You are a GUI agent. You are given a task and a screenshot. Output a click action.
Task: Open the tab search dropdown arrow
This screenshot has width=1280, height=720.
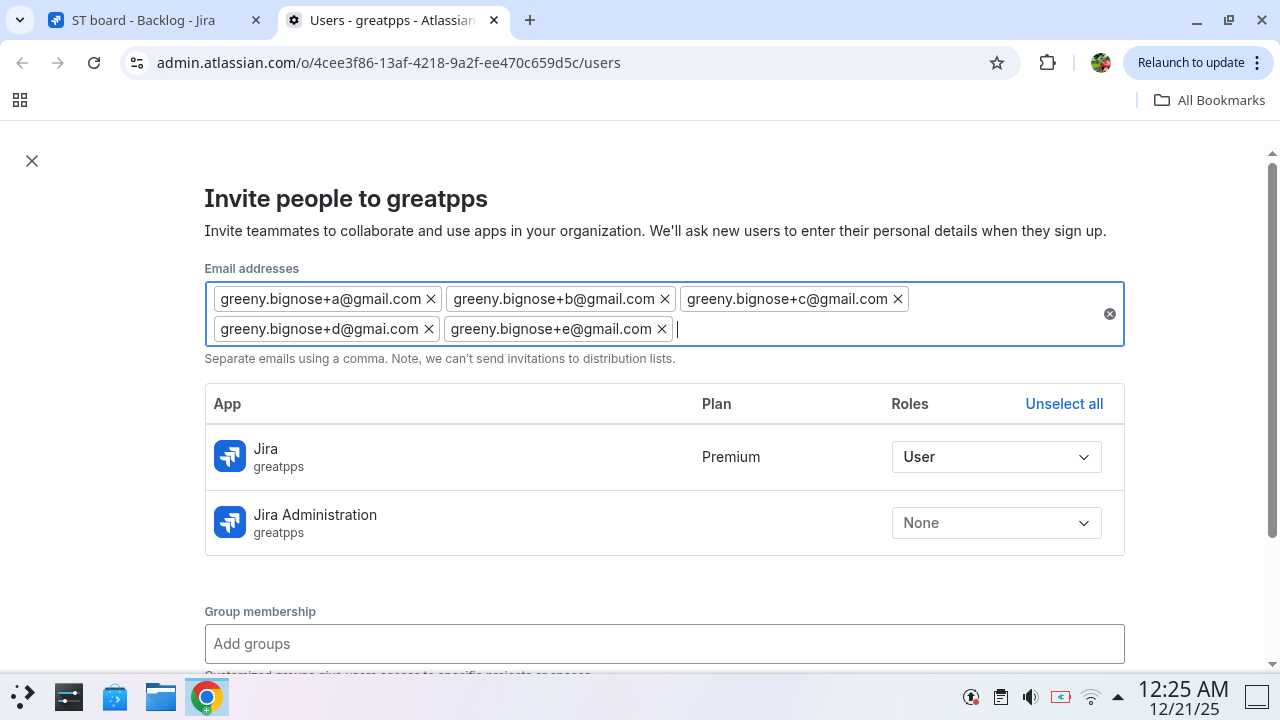click(x=20, y=20)
